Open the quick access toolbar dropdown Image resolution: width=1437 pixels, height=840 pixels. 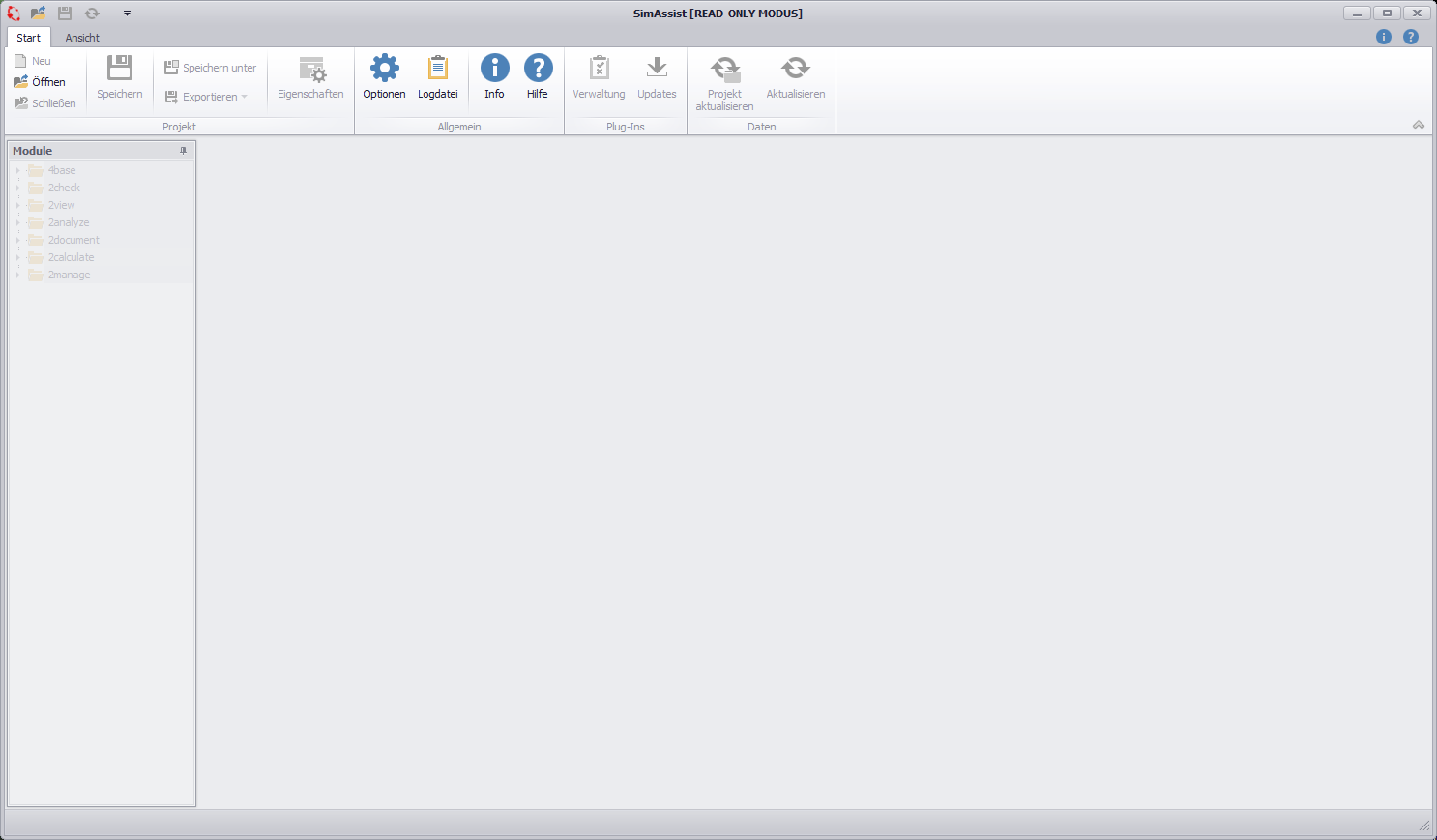127,14
